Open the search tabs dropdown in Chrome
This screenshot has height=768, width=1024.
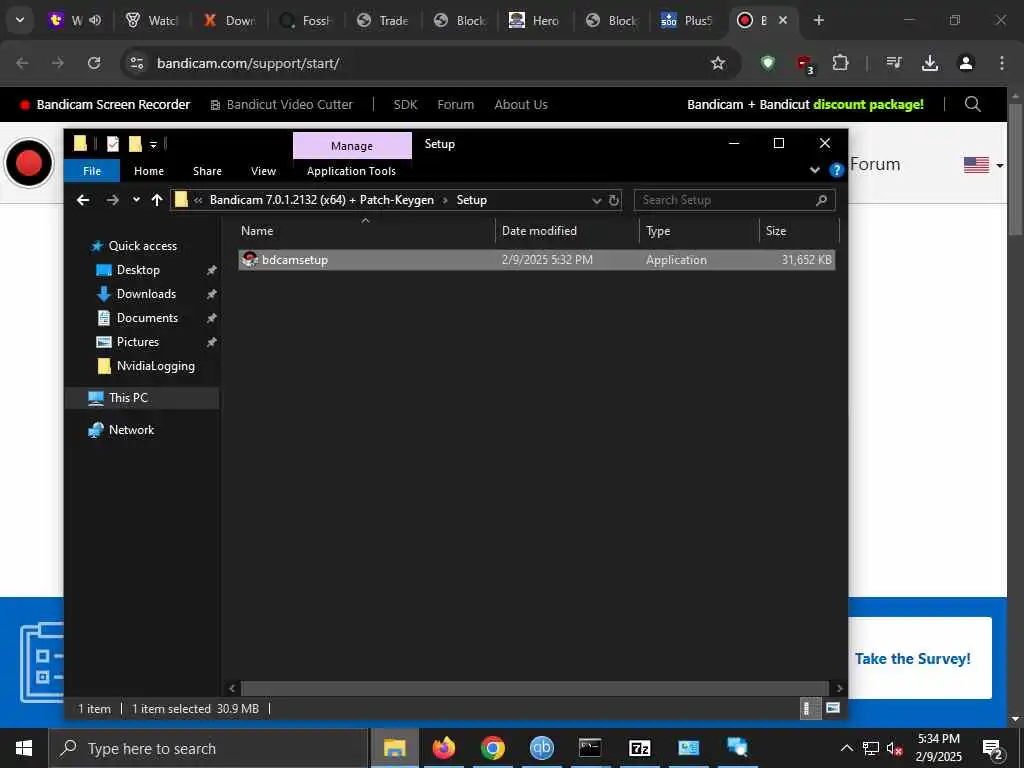20,20
